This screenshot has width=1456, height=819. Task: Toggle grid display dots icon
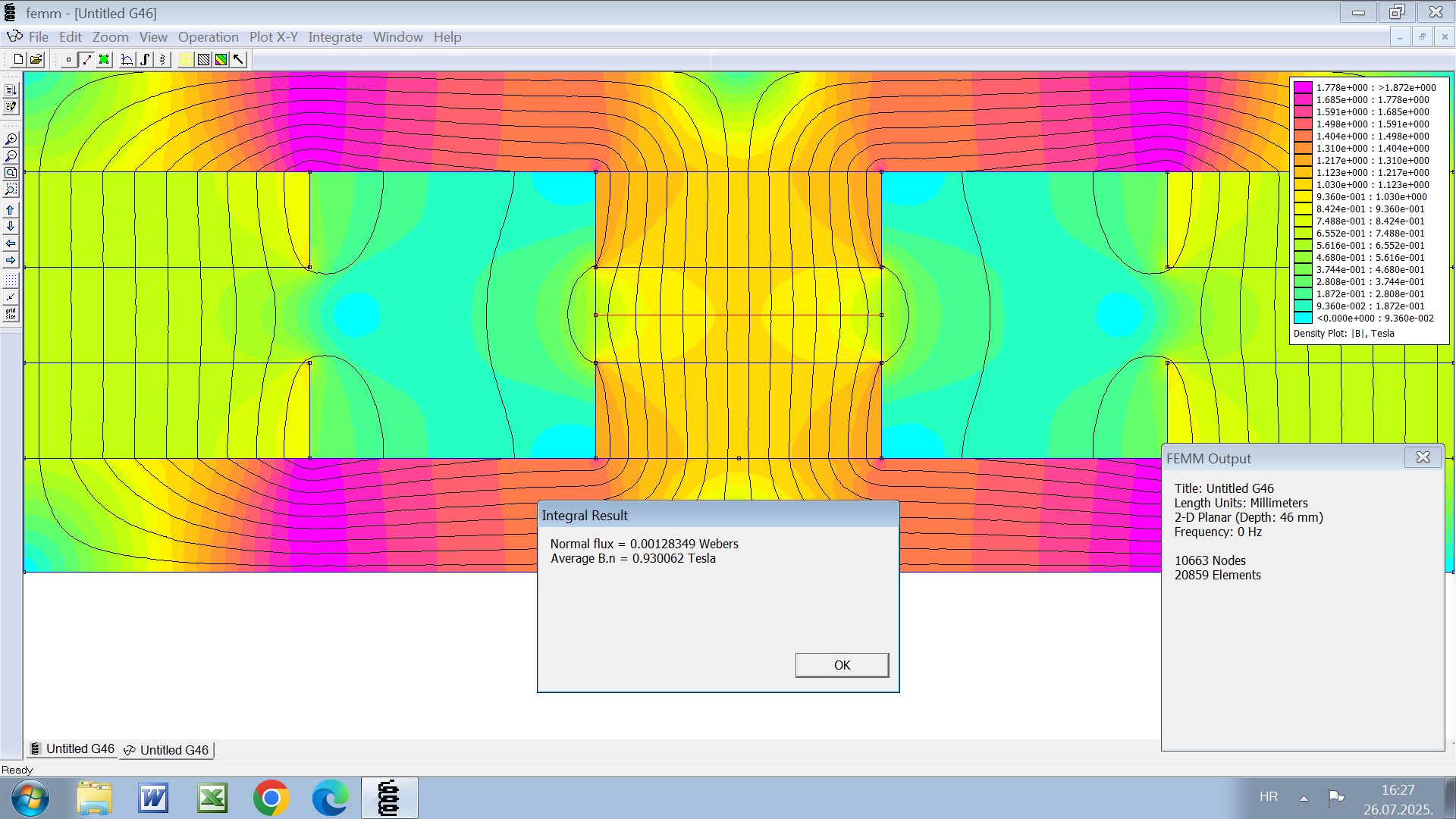point(11,281)
